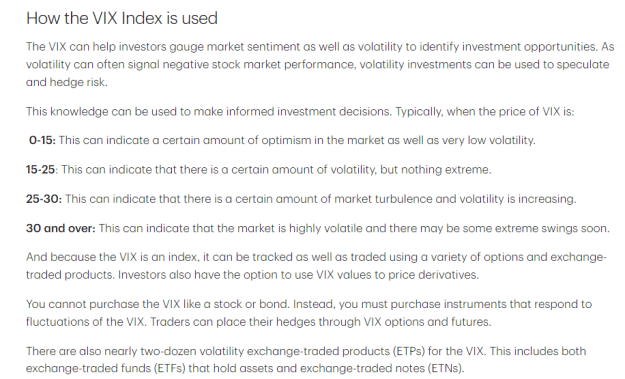The image size is (625, 379).
Task: Click the 'How the VIX Index is used' heading
Action: 122,18
